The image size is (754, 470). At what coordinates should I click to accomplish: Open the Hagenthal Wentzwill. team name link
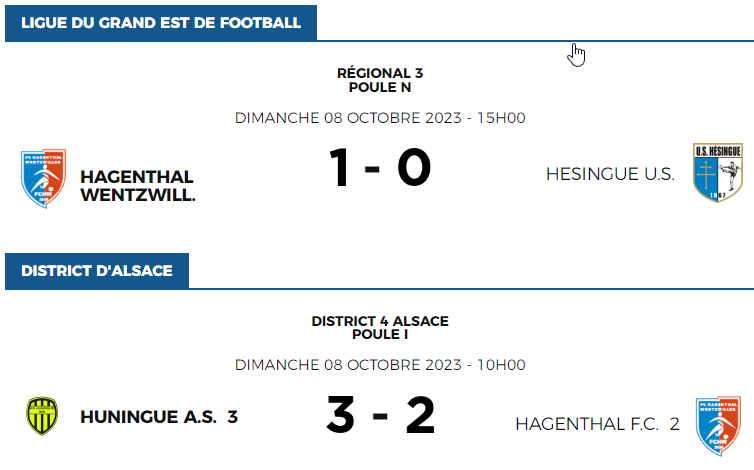(x=138, y=186)
